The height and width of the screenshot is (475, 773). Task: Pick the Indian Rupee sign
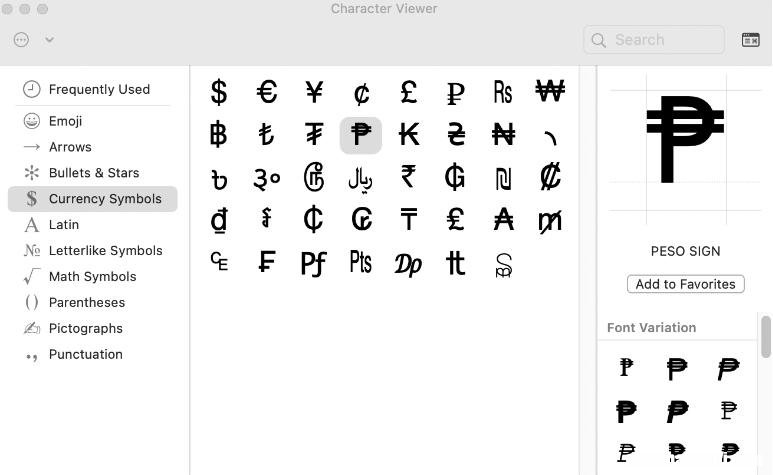pyautogui.click(x=408, y=177)
